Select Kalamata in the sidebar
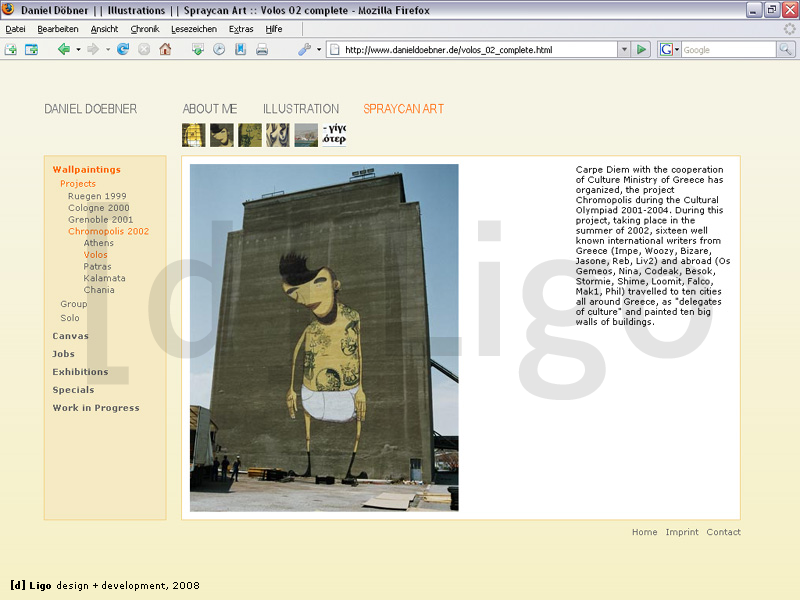 point(105,278)
